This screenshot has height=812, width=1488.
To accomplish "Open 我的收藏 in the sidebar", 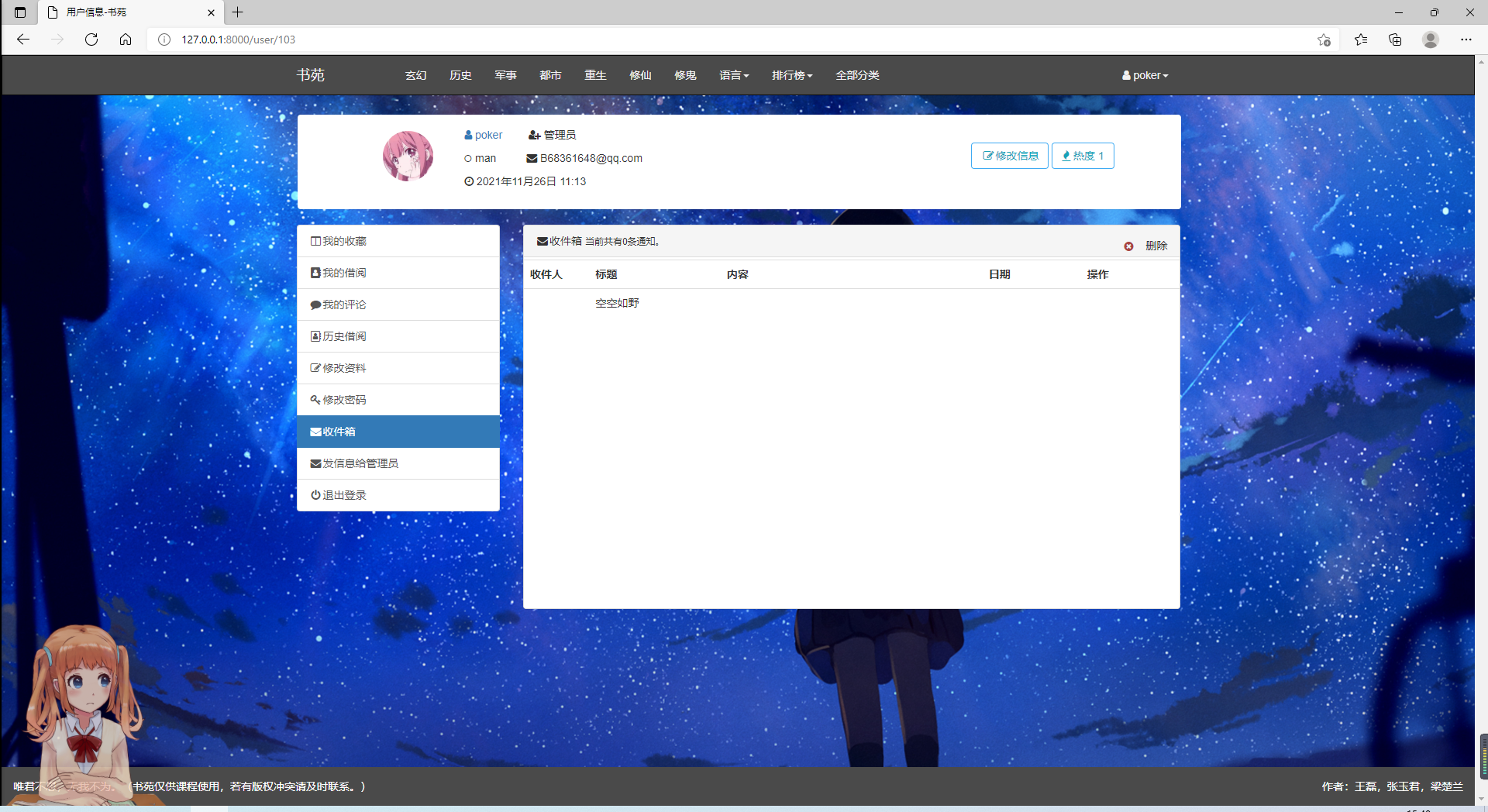I will pyautogui.click(x=398, y=241).
